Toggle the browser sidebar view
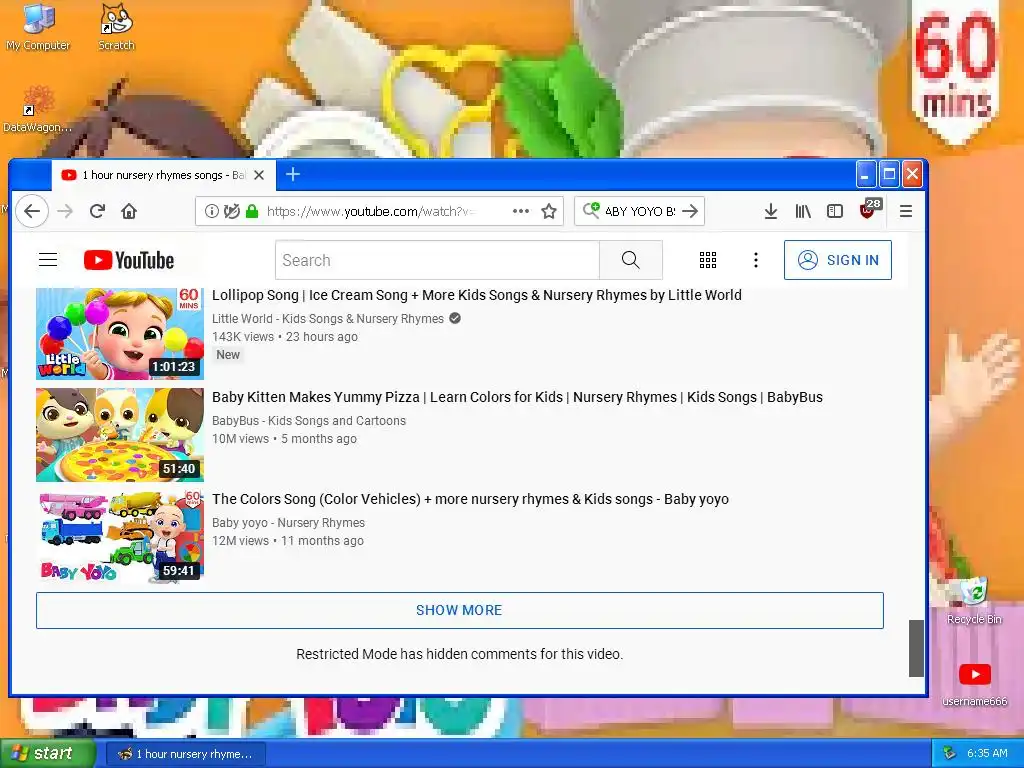The image size is (1024, 768). [835, 211]
